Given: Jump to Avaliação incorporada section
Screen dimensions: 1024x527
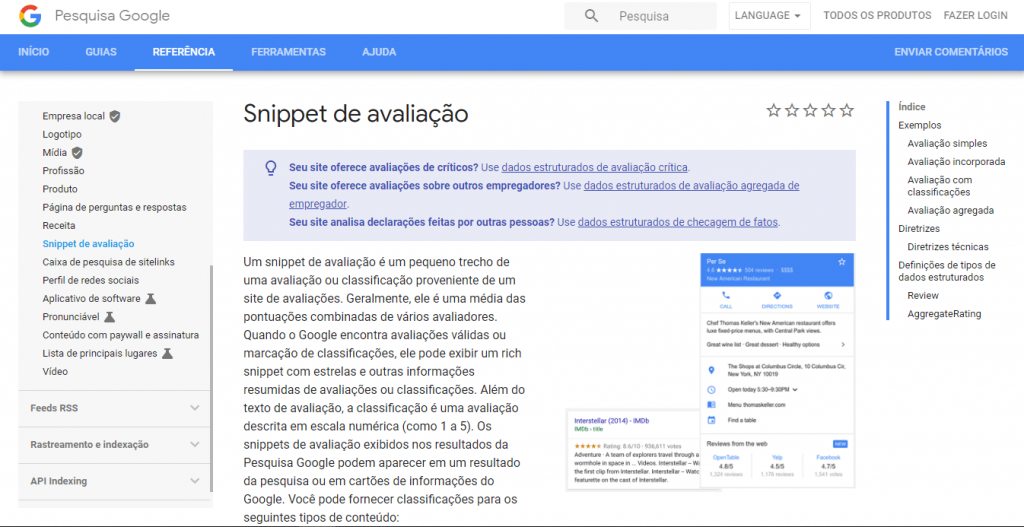Looking at the screenshot, I should coord(956,162).
